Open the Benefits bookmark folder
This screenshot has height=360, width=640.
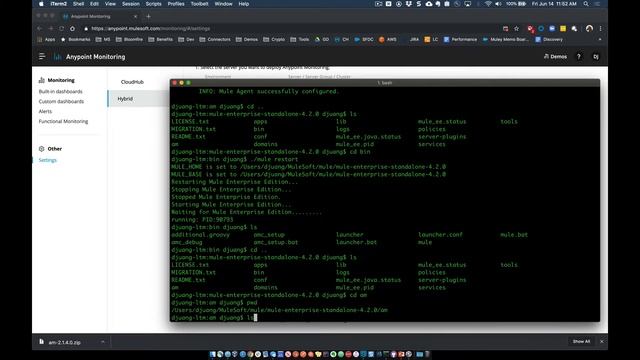tap(160, 40)
